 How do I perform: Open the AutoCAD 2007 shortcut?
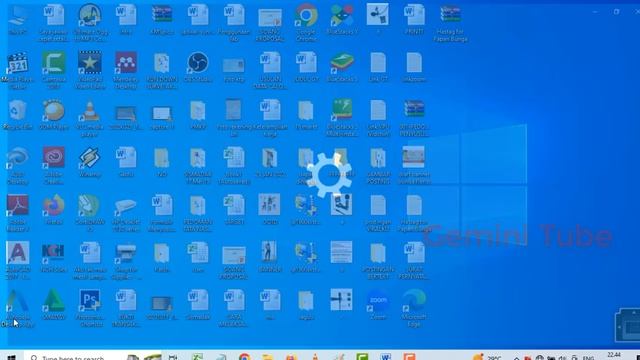click(x=18, y=260)
